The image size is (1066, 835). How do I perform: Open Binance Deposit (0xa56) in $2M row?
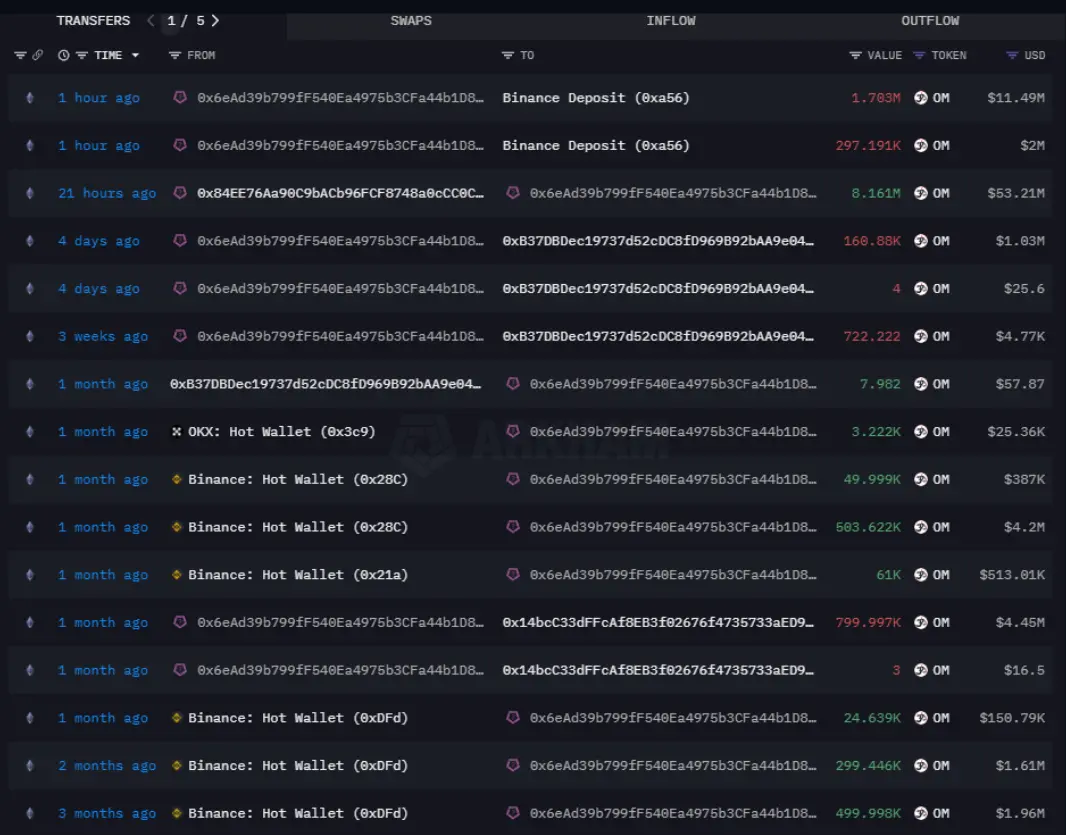(596, 146)
